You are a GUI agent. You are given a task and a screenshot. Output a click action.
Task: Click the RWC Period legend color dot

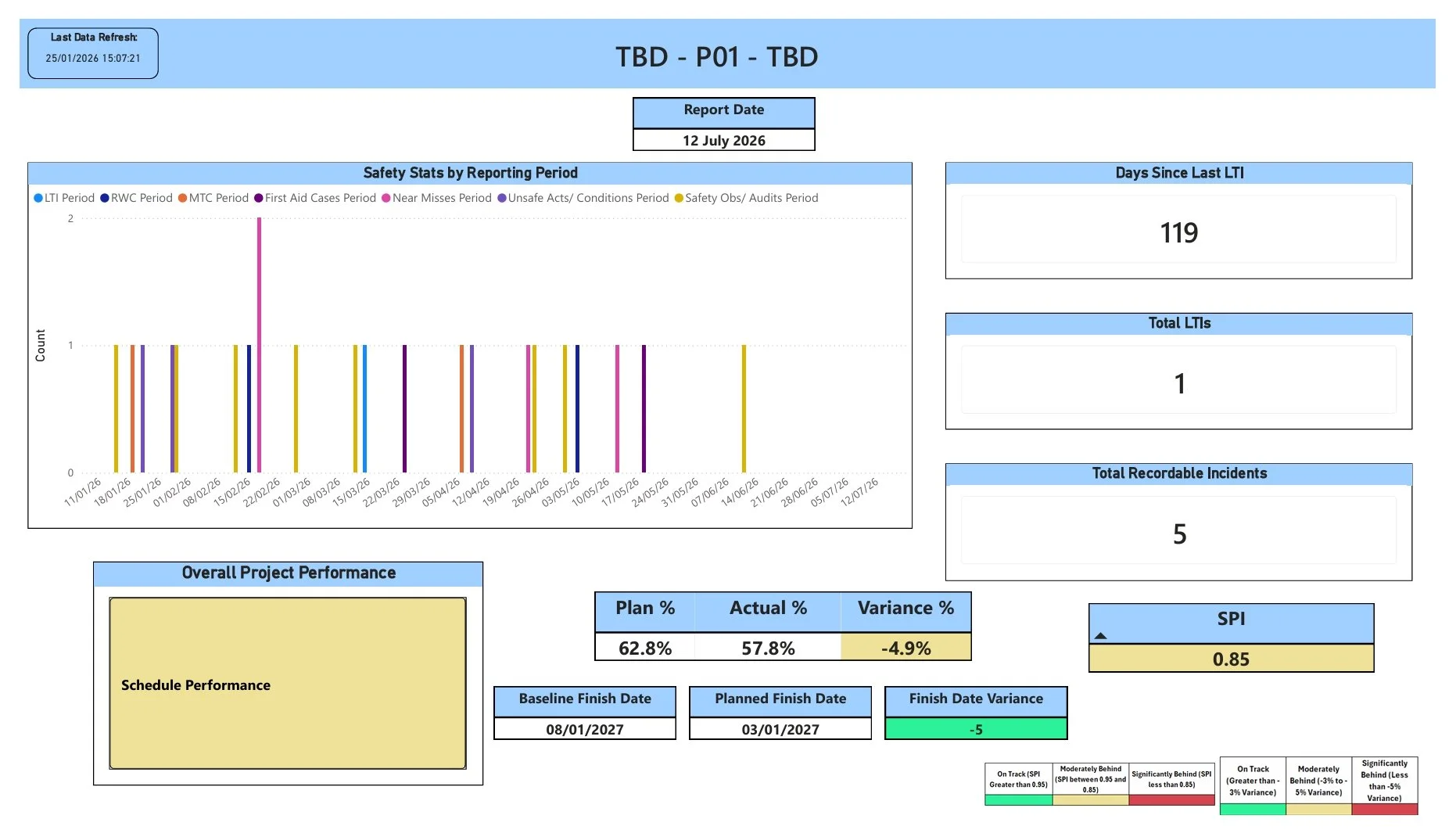103,198
